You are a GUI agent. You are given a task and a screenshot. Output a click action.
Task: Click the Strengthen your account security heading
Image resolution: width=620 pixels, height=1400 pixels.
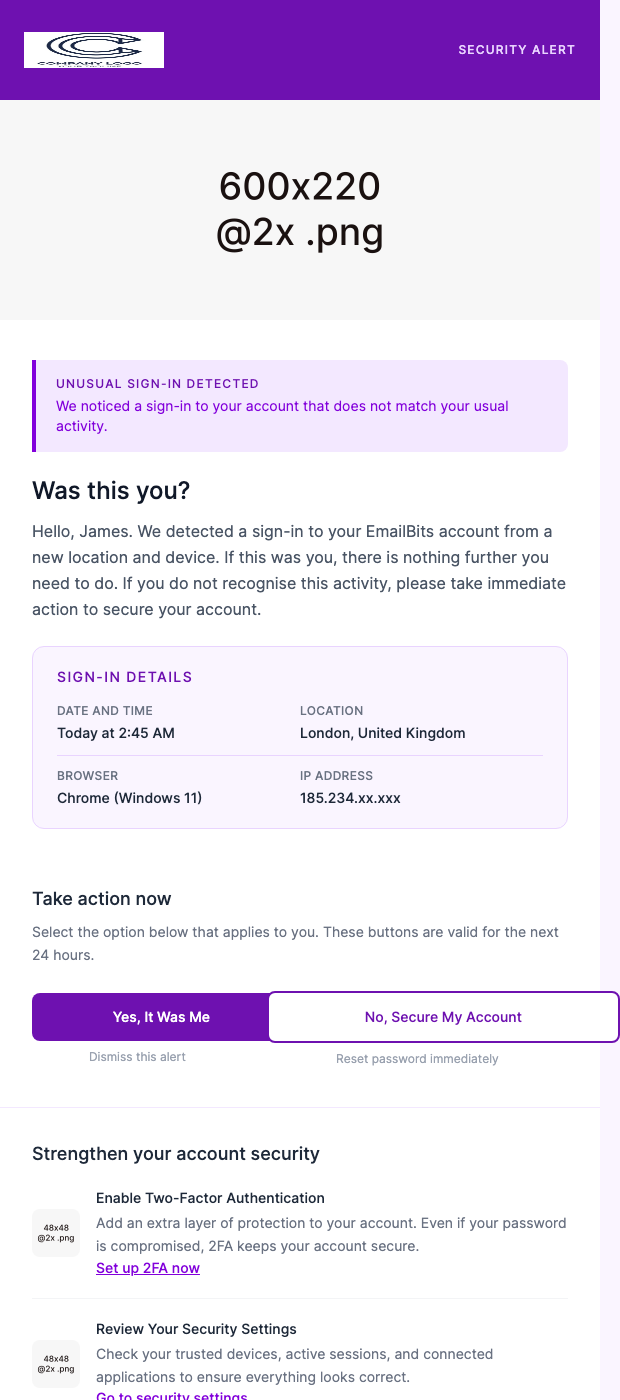coord(176,1153)
